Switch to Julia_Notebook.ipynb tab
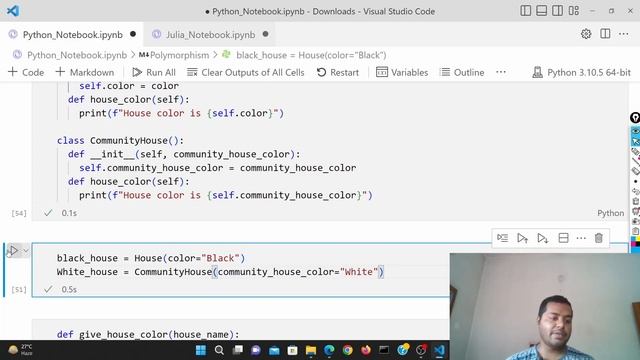Viewport: 640px width, 360px height. [x=211, y=35]
